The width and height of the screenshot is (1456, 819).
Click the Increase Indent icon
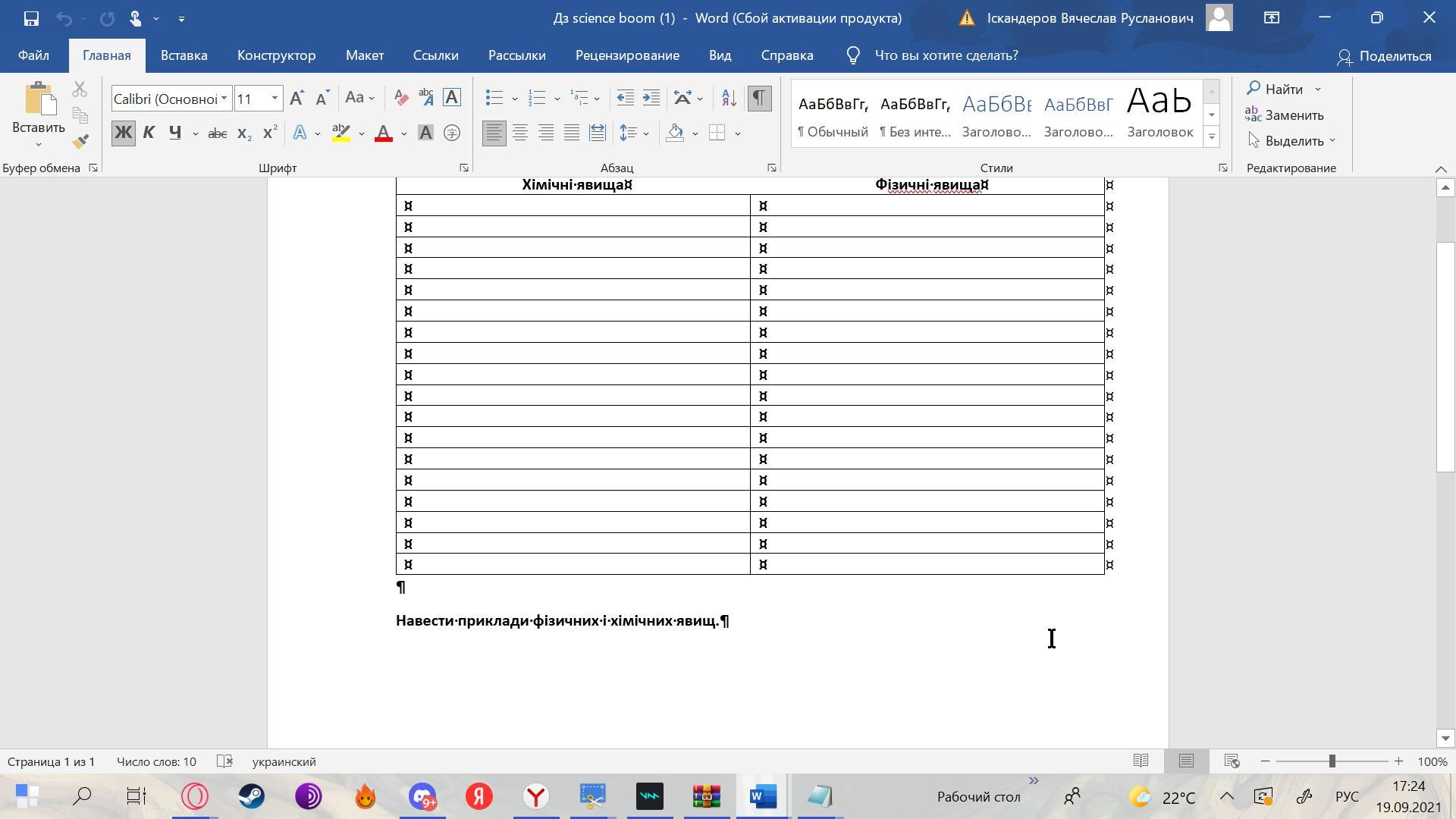[651, 98]
